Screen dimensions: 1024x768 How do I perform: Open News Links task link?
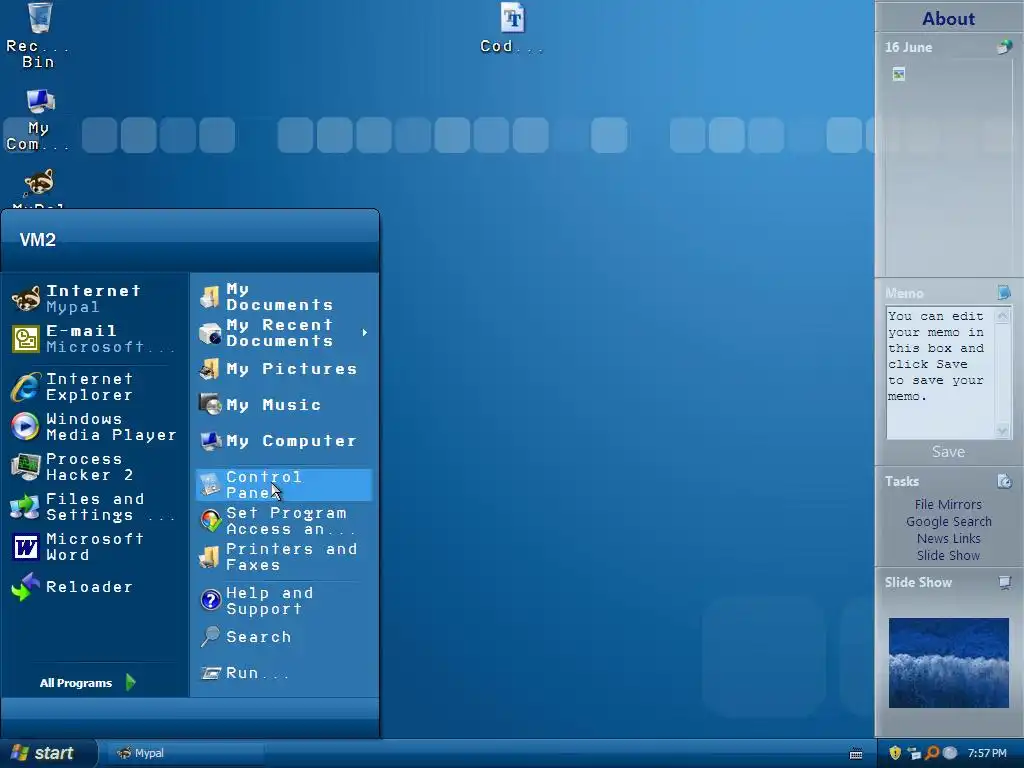(x=948, y=538)
